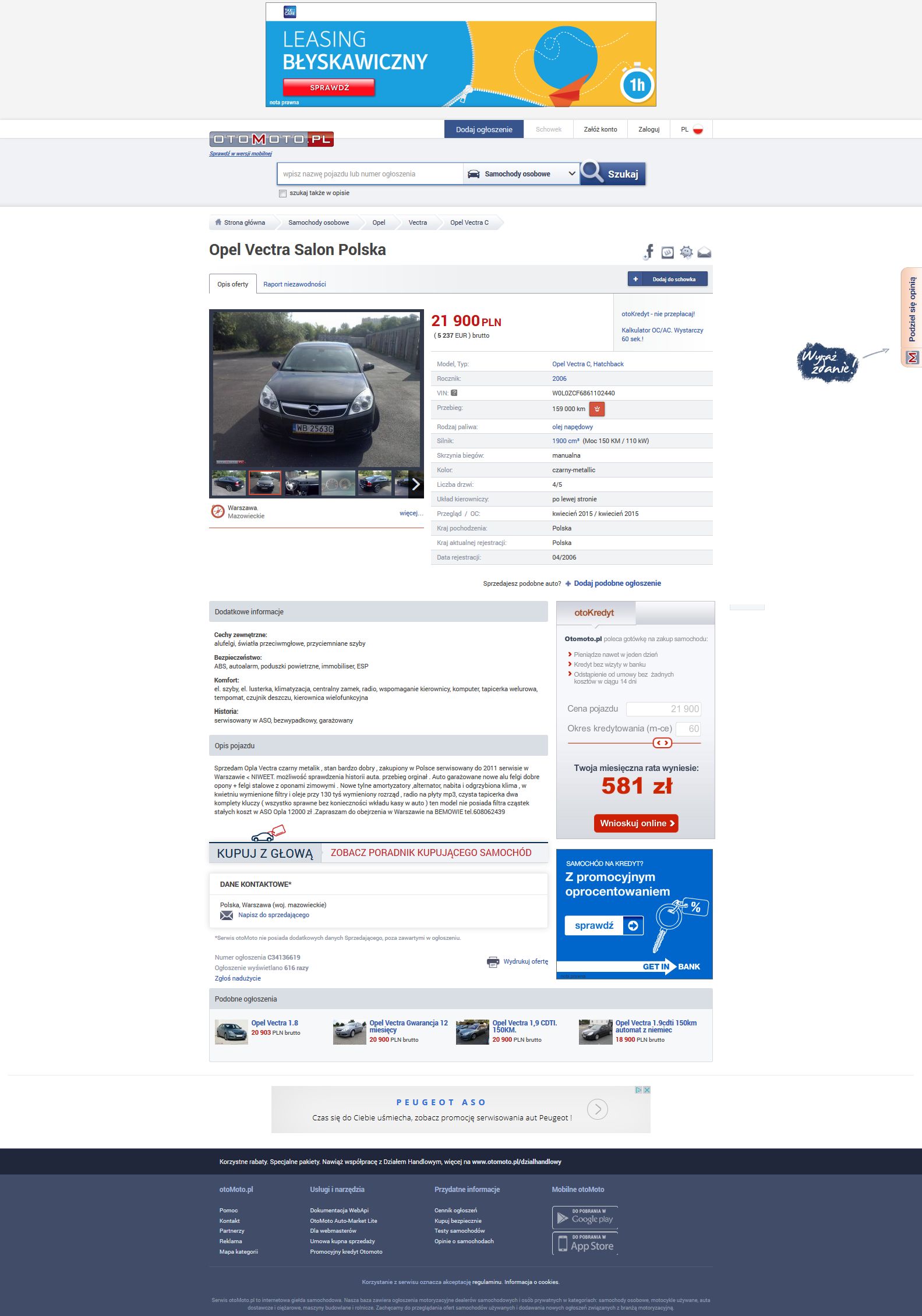Select the Opis oferty tab
Screen dimensions: 922x1316
(233, 284)
